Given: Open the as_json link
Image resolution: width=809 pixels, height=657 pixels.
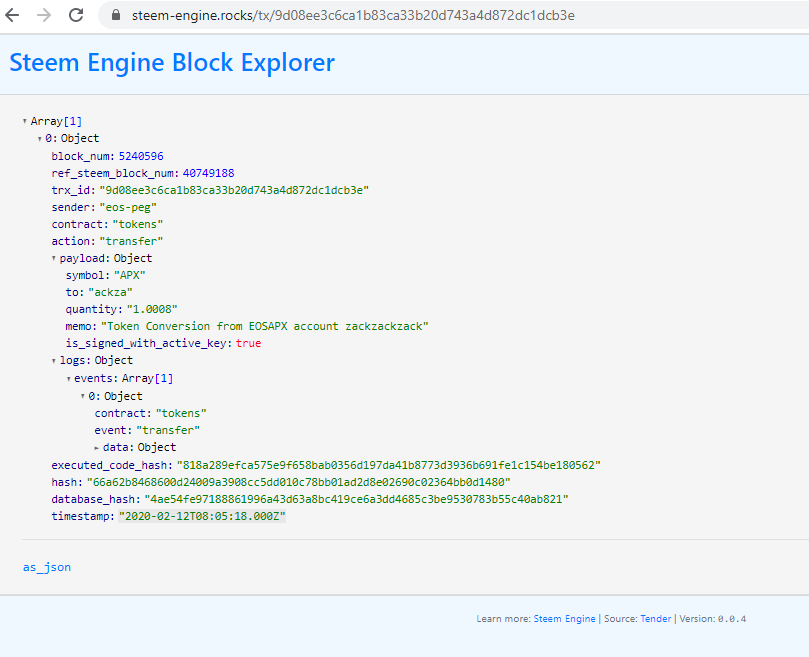Looking at the screenshot, I should point(47,567).
